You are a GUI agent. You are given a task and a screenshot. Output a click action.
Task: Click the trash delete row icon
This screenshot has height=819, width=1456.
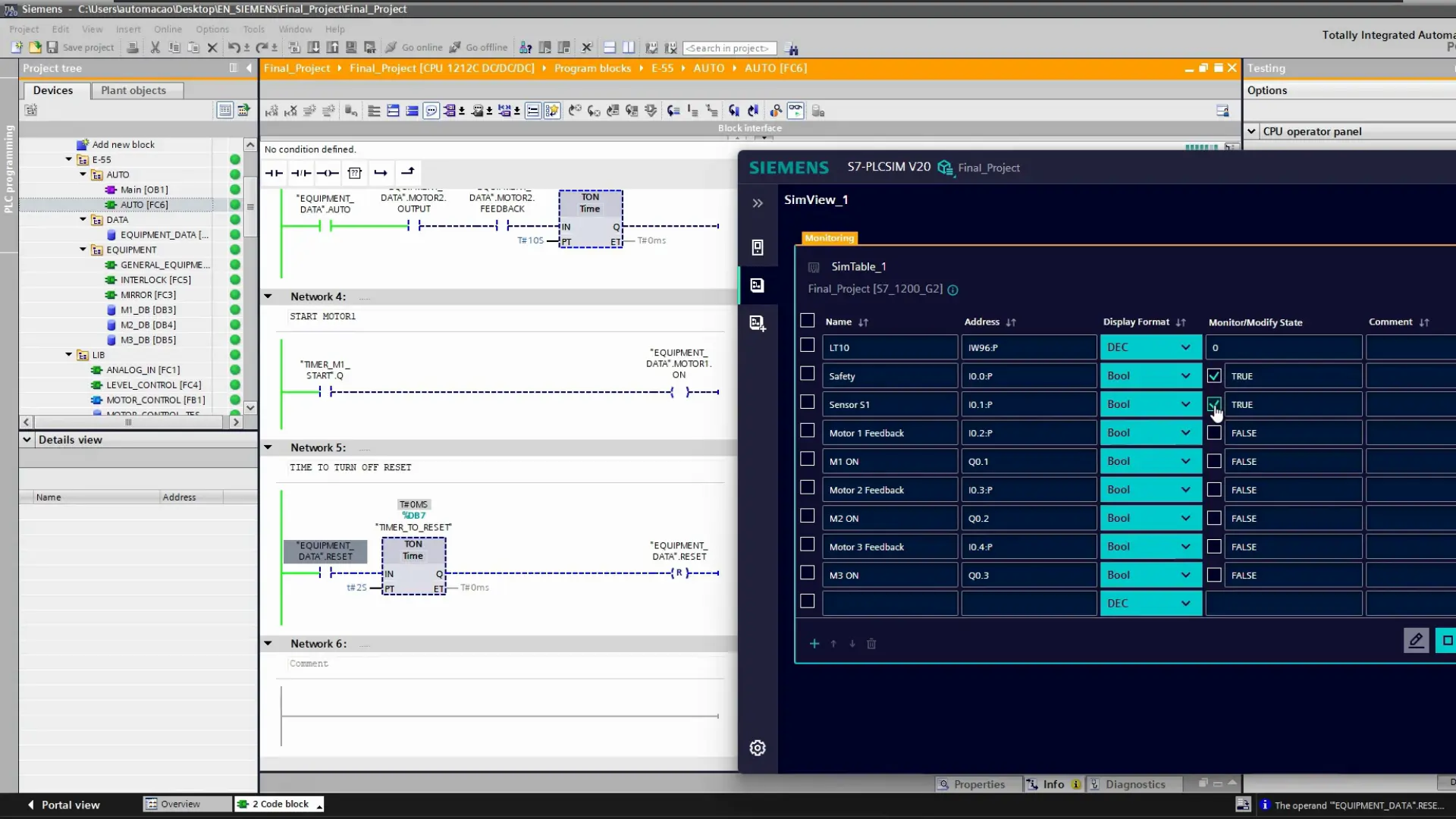click(x=871, y=643)
